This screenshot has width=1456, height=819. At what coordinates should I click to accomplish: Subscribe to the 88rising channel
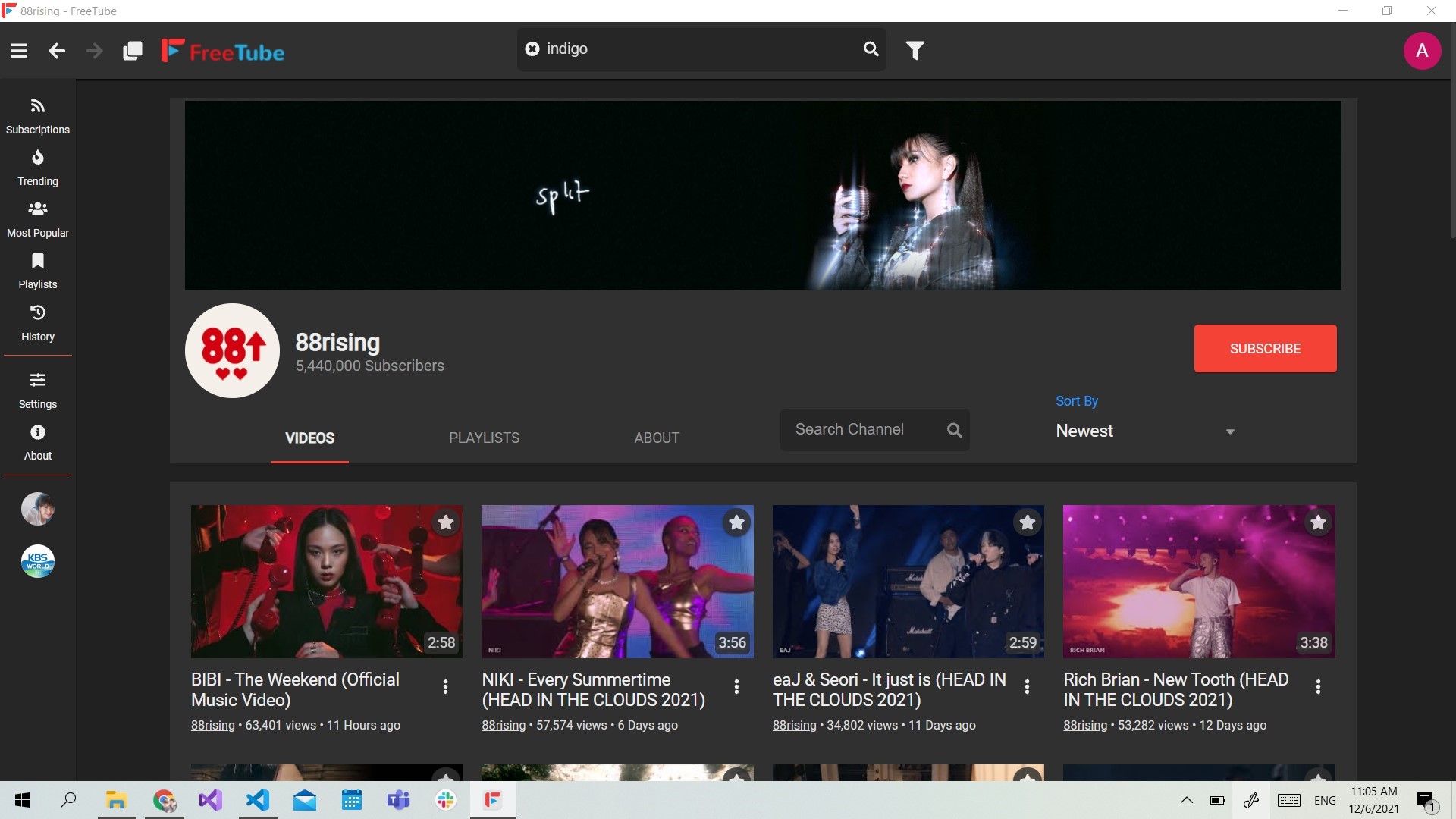coord(1265,349)
